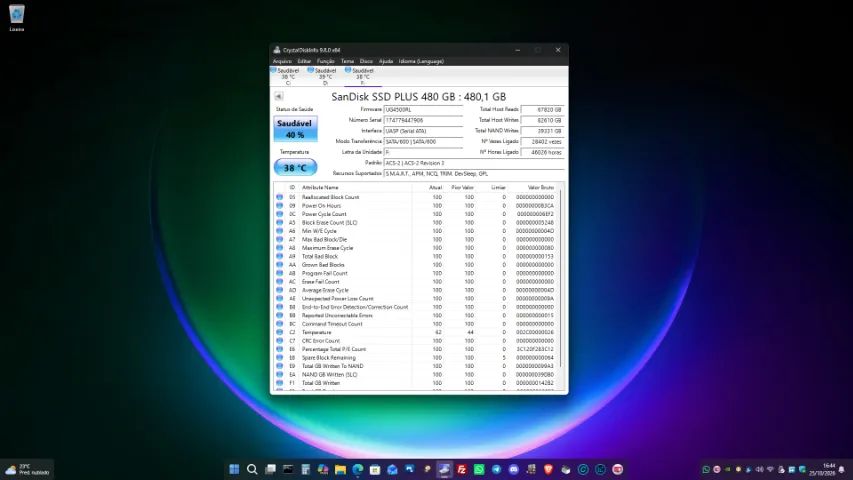Viewport: 853px width, 480px height.
Task: Open File Explorer from the taskbar
Action: point(341,469)
